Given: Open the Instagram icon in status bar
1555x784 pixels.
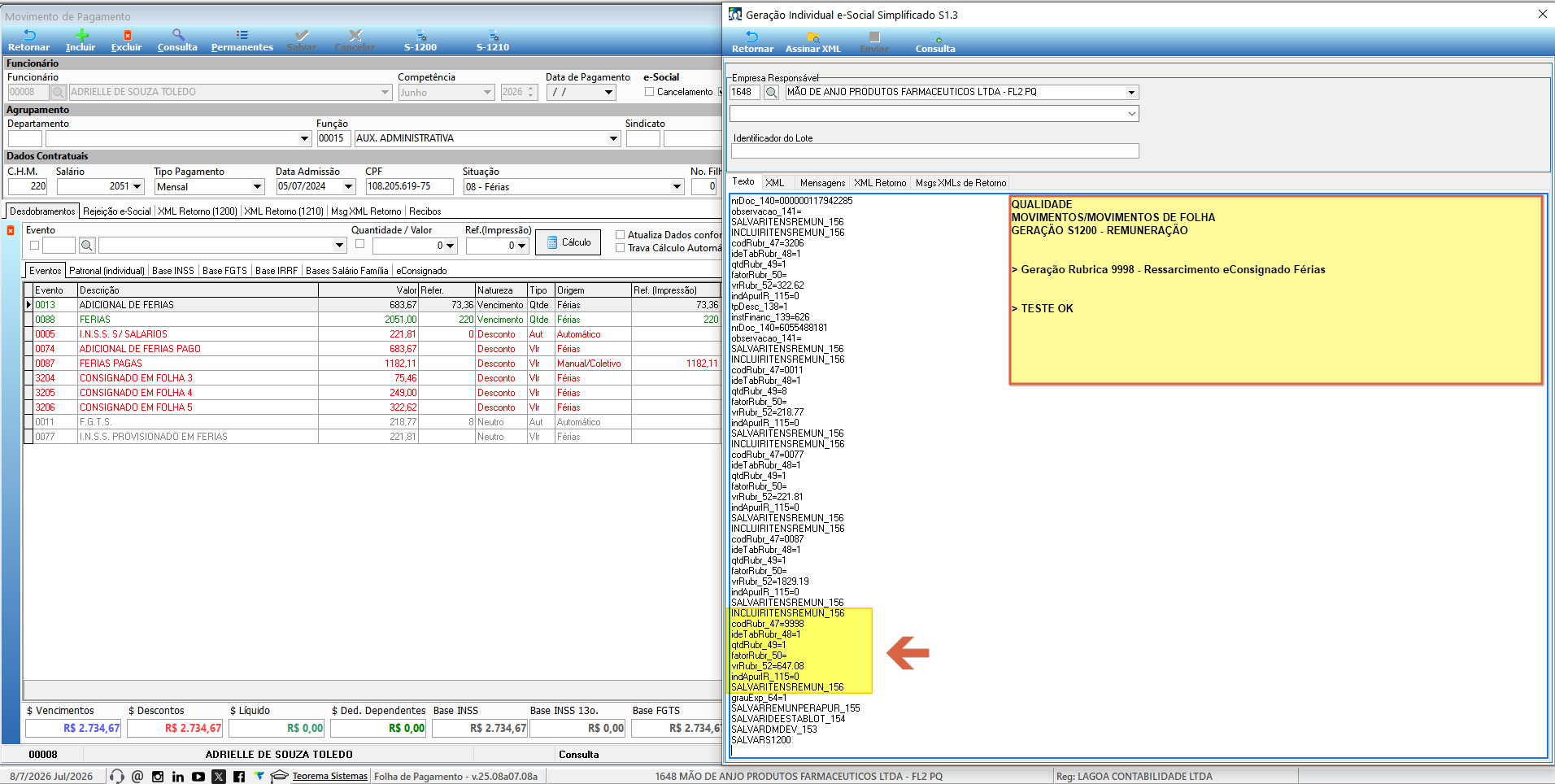Looking at the screenshot, I should [158, 777].
